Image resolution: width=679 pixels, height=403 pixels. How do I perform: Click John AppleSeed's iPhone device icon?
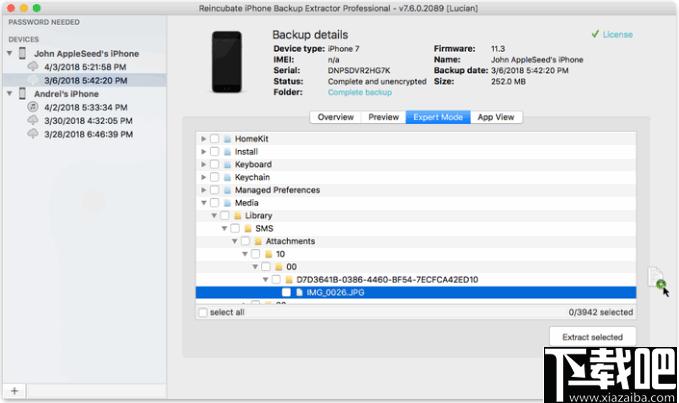coord(23,53)
